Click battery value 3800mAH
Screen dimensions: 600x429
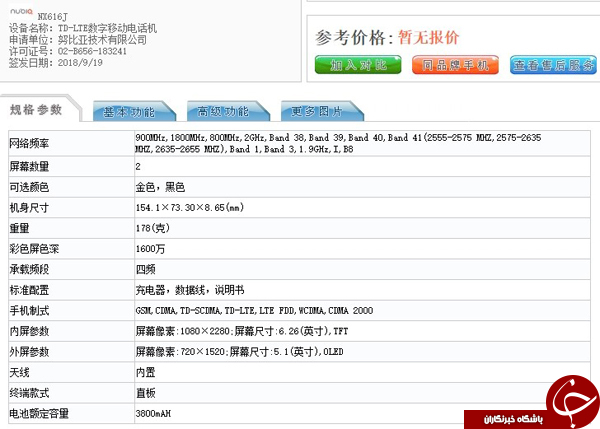point(153,414)
